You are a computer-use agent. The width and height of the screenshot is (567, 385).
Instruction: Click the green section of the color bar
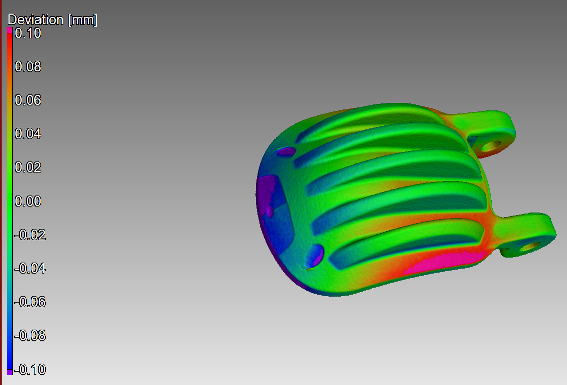click(10, 195)
